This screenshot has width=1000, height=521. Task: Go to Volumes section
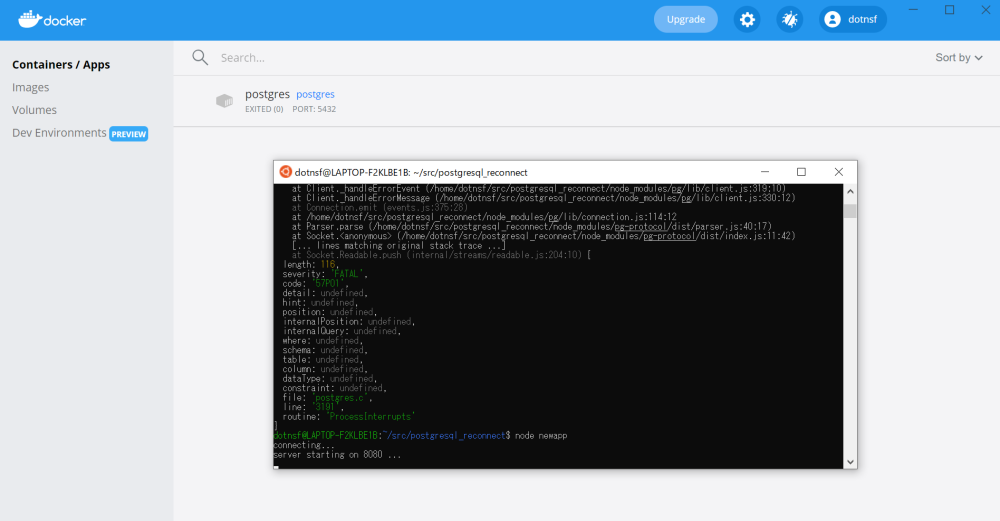point(34,110)
